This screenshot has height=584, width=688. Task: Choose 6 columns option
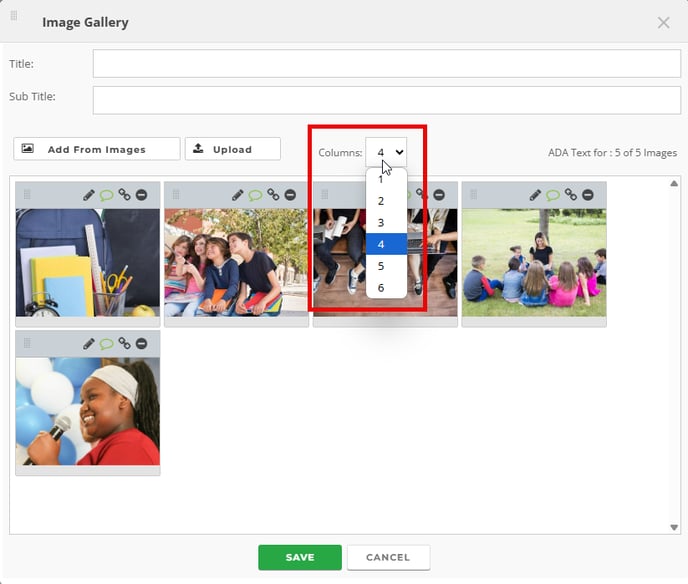386,287
